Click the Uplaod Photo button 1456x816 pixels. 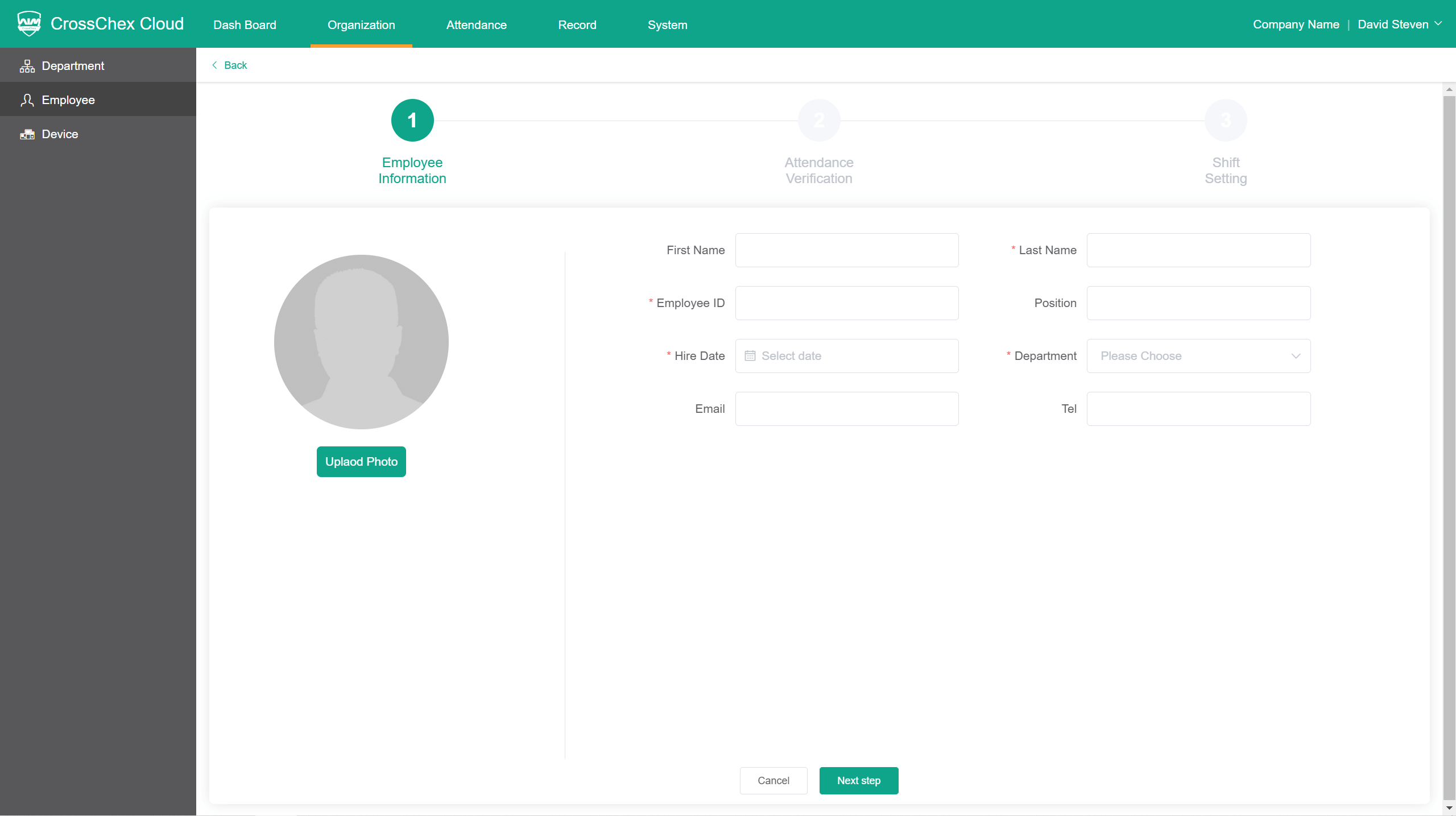(361, 462)
